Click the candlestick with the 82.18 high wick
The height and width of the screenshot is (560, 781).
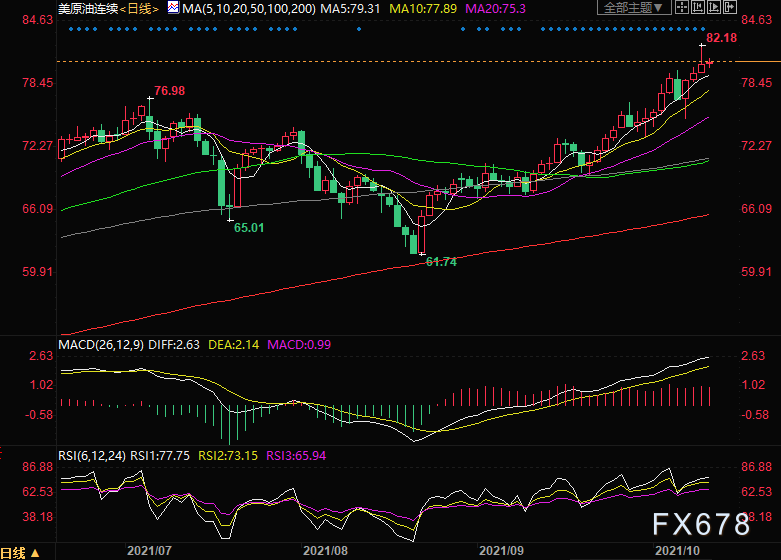coord(702,59)
